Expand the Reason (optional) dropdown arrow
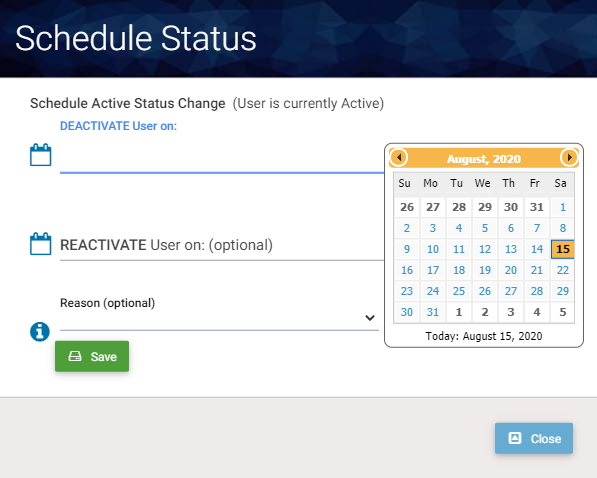Image resolution: width=597 pixels, height=478 pixels. tap(370, 318)
